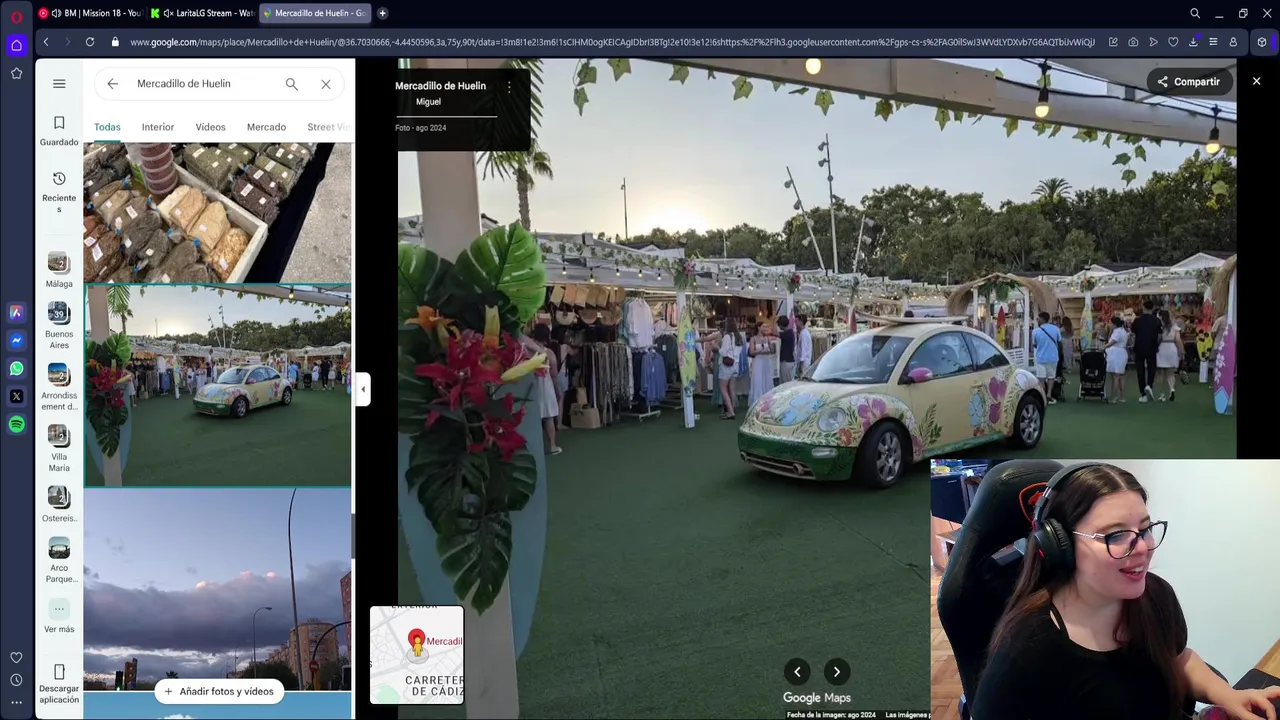Switch to LaritaLG Stream tab

(x=202, y=13)
